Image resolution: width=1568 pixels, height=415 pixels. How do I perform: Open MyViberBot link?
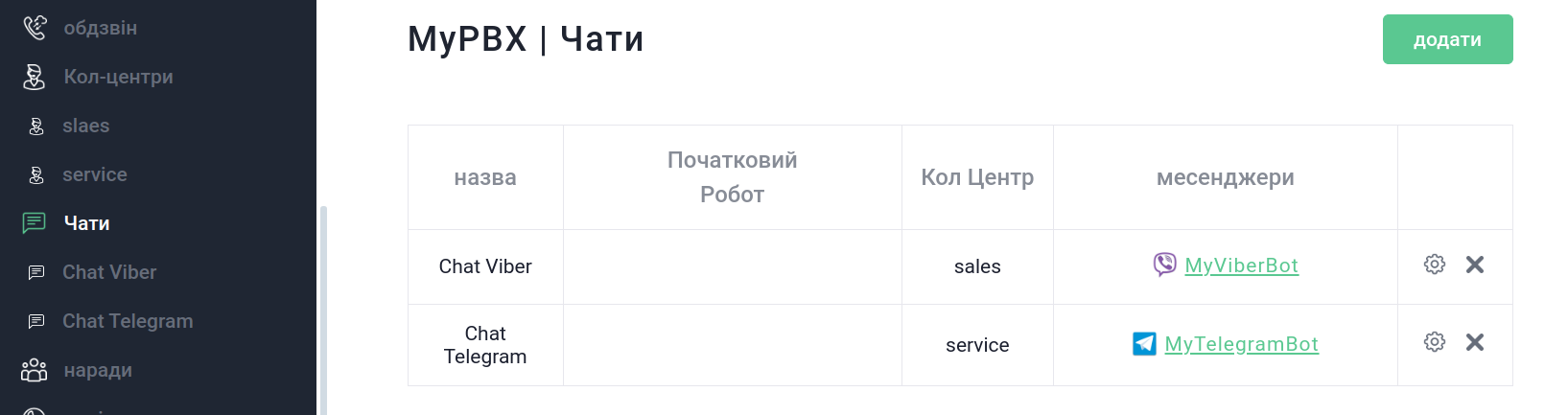1241,265
